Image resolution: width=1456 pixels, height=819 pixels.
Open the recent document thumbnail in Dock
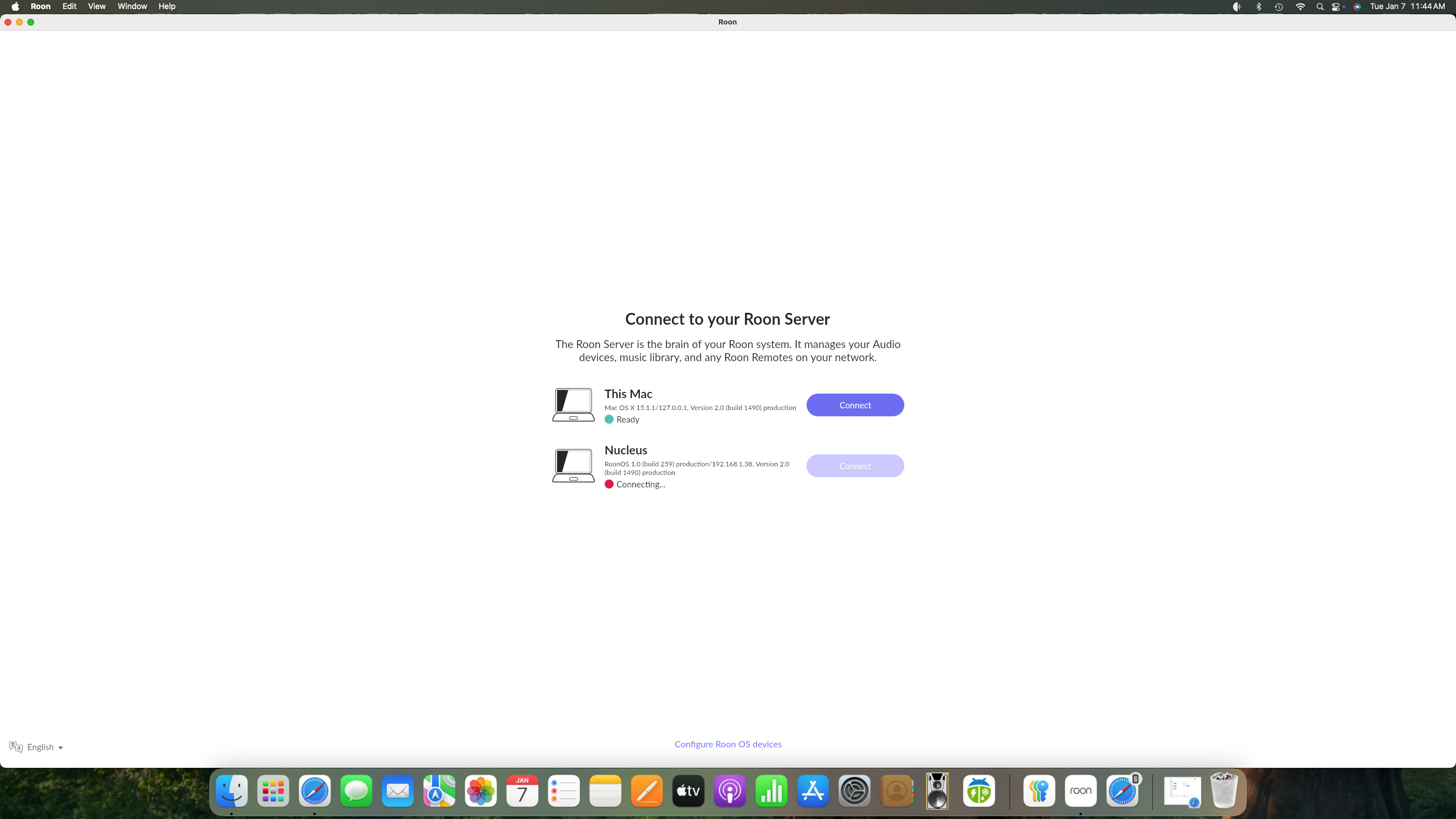(x=1182, y=792)
